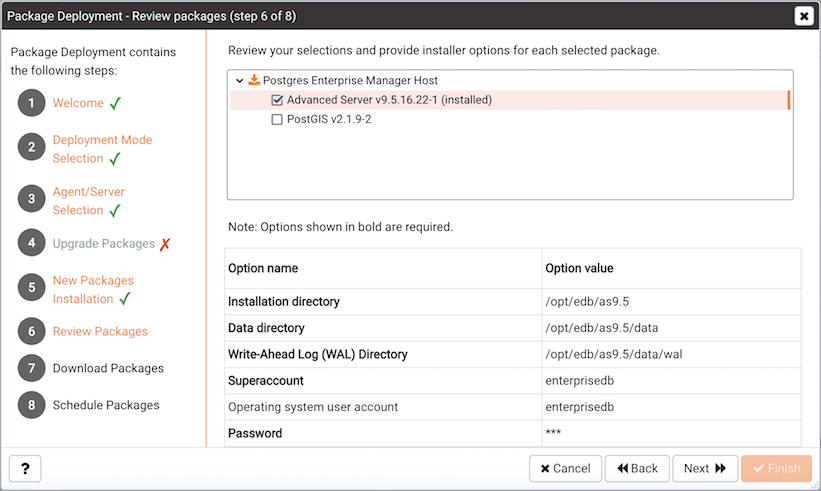Click the red X beside Upgrade Packages
The height and width of the screenshot is (491, 821).
pyautogui.click(x=165, y=244)
